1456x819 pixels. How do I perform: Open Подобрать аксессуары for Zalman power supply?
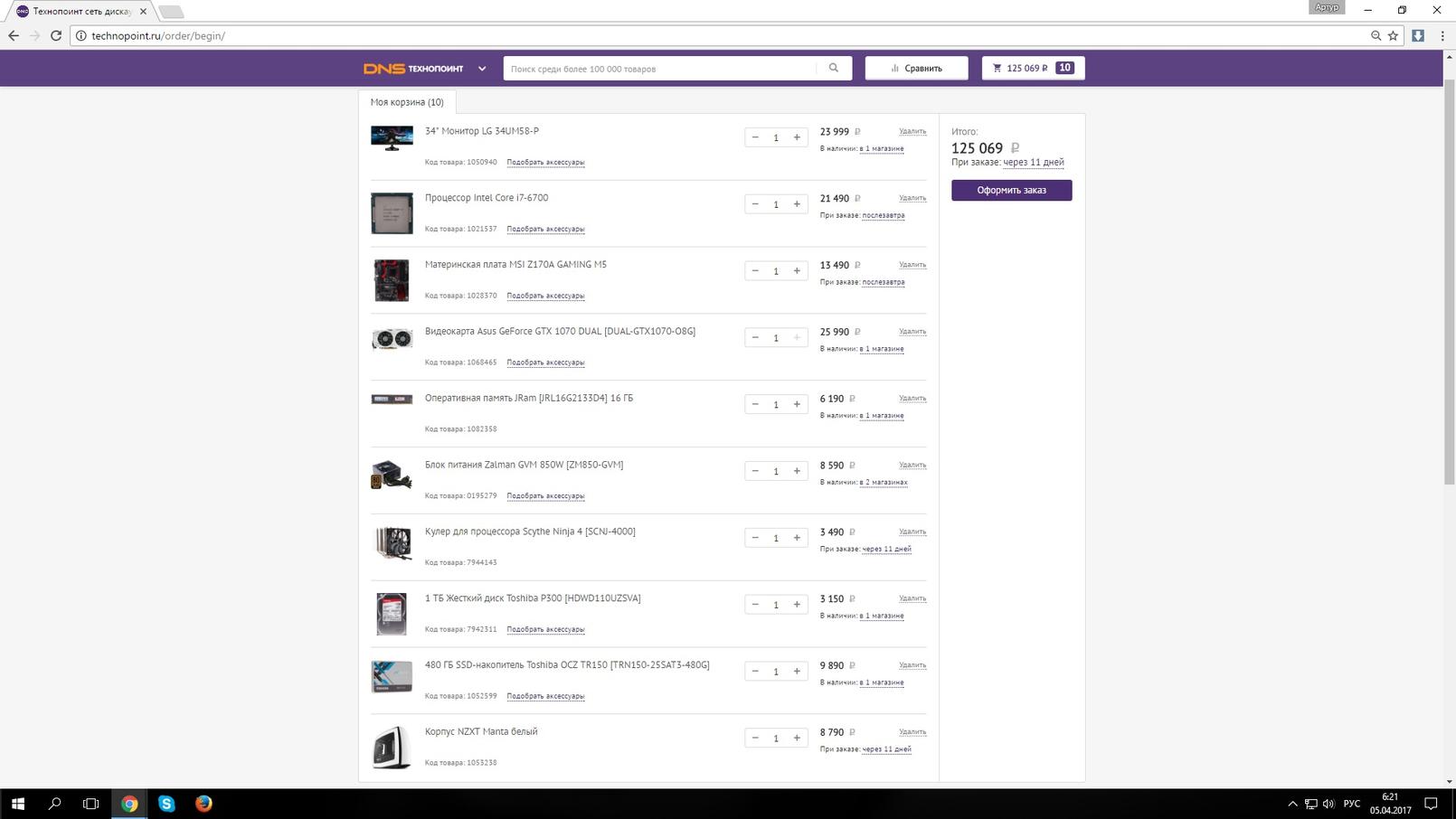tap(545, 496)
